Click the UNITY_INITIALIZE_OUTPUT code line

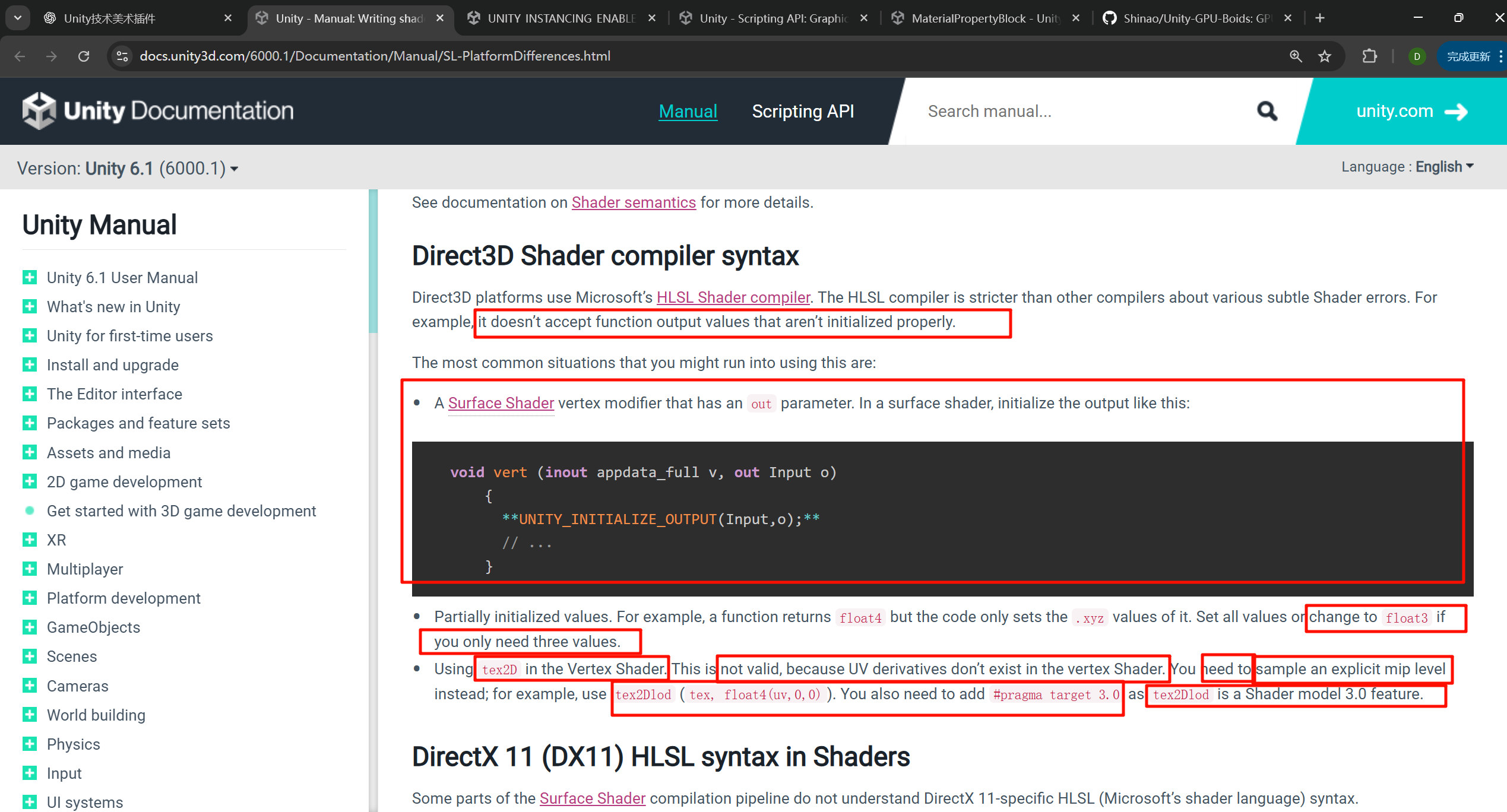(x=660, y=519)
